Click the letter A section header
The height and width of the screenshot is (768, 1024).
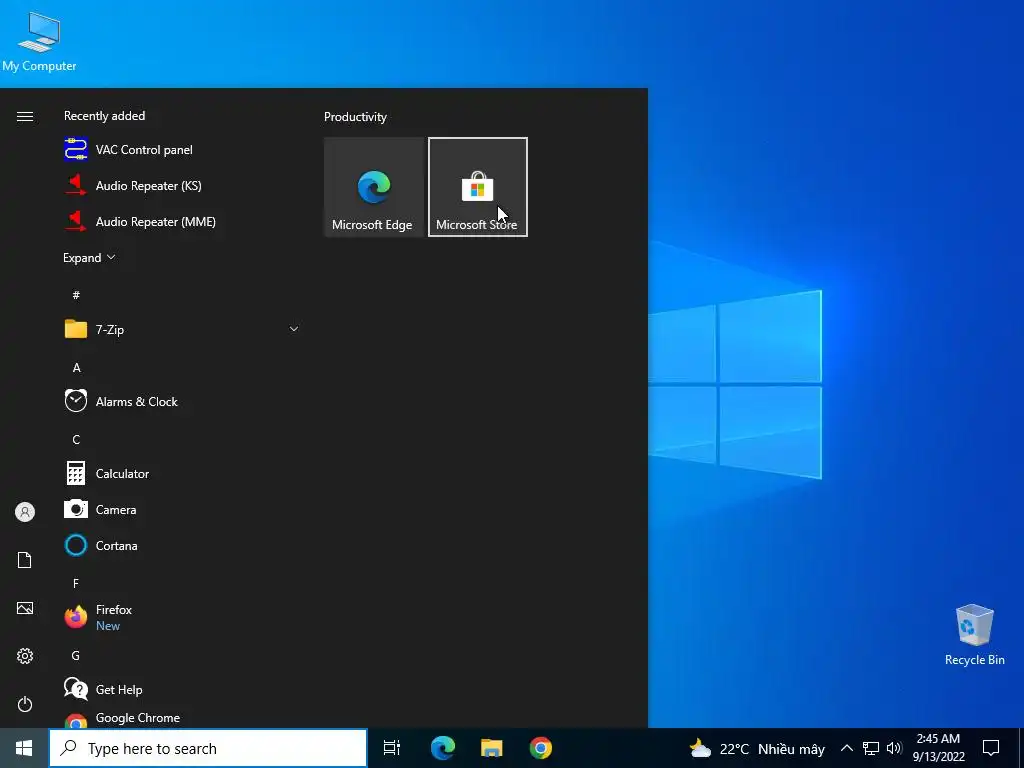click(76, 368)
